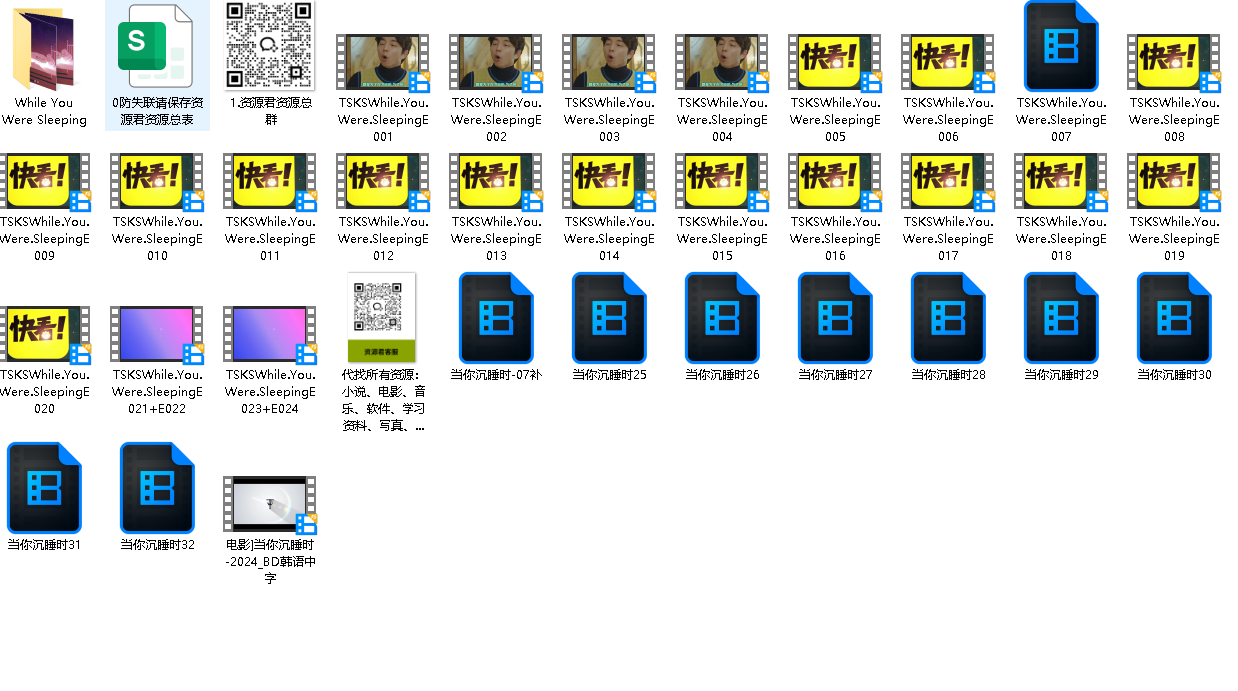Click the 当你沉睡时27 video icon
1238x691 pixels.
(835, 318)
